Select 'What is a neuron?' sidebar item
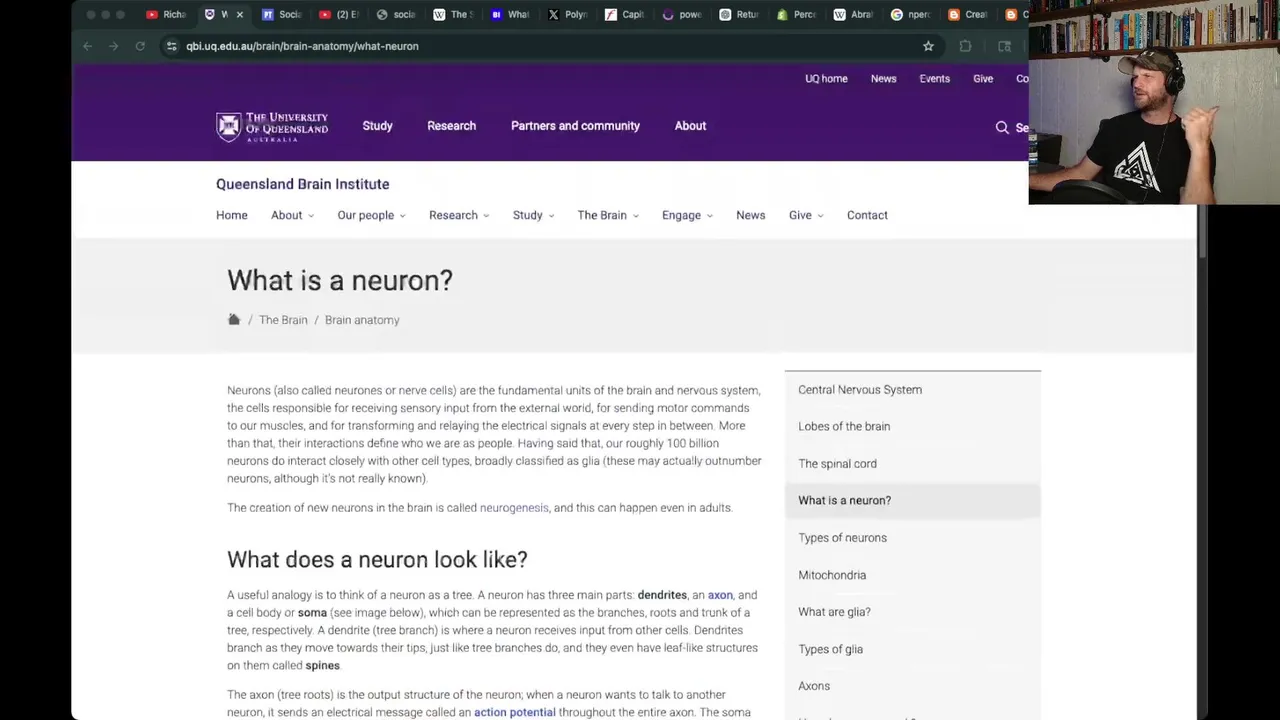Viewport: 1280px width, 720px height. point(913,500)
